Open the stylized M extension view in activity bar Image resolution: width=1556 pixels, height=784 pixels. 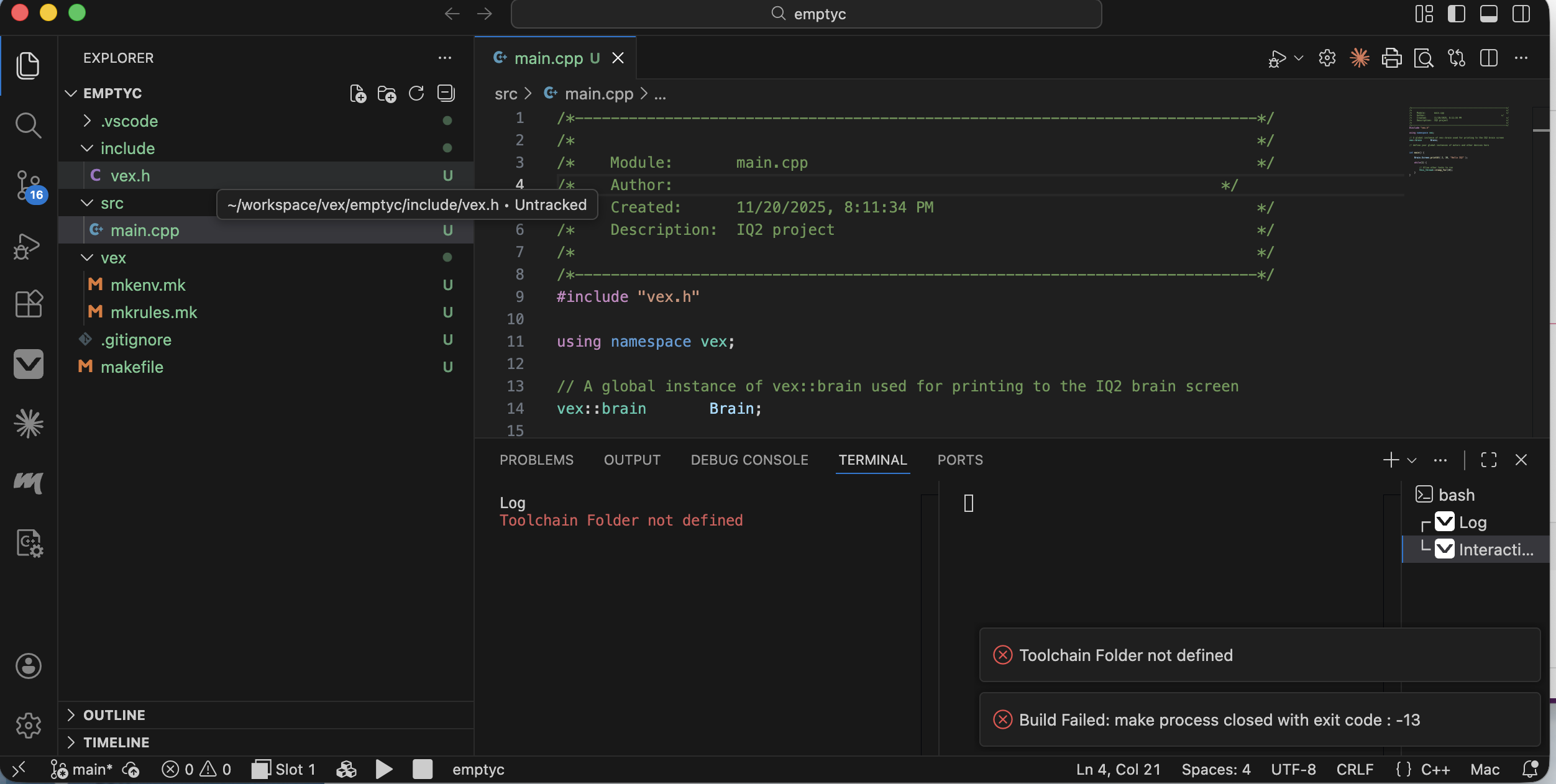point(28,482)
